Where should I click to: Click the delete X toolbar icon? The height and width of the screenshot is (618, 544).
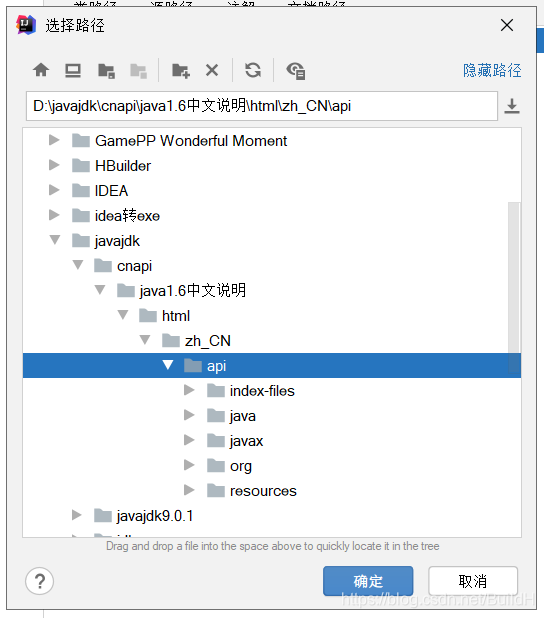[x=212, y=71]
